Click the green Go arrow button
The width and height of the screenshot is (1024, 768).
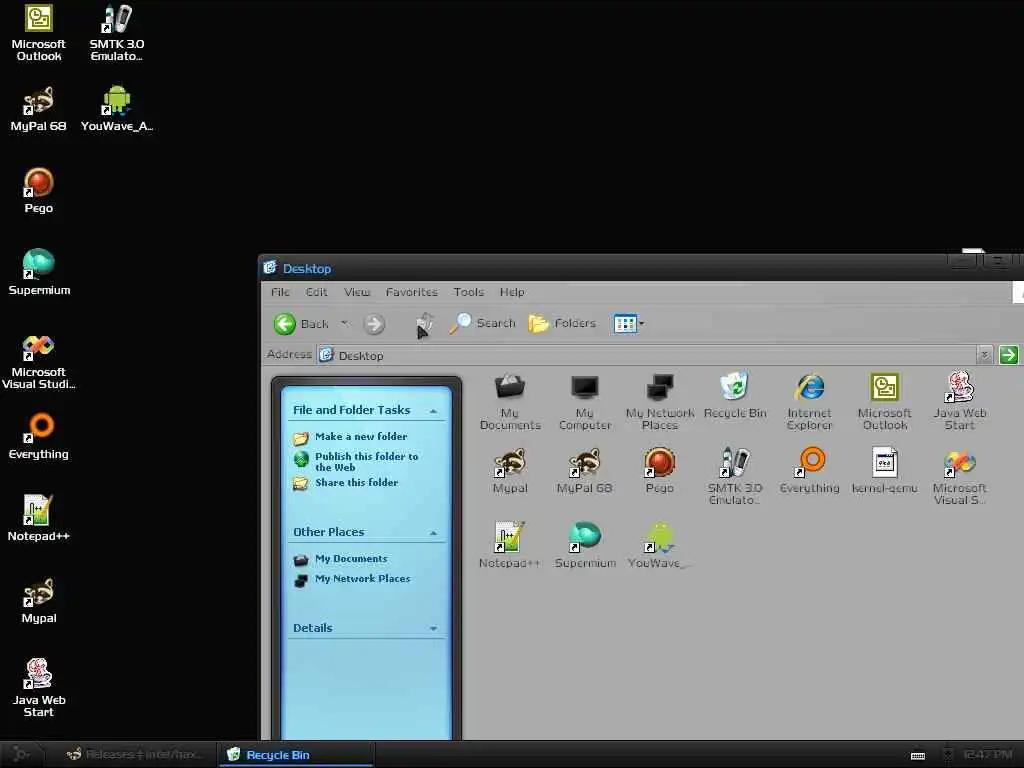click(1009, 355)
